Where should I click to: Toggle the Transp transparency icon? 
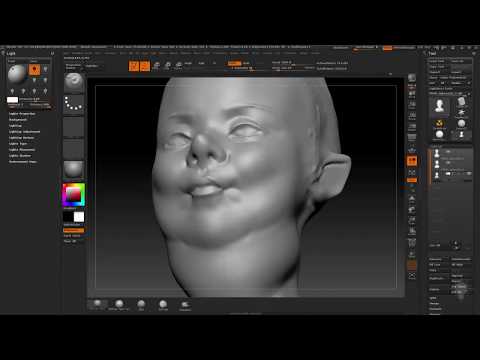coord(412,254)
